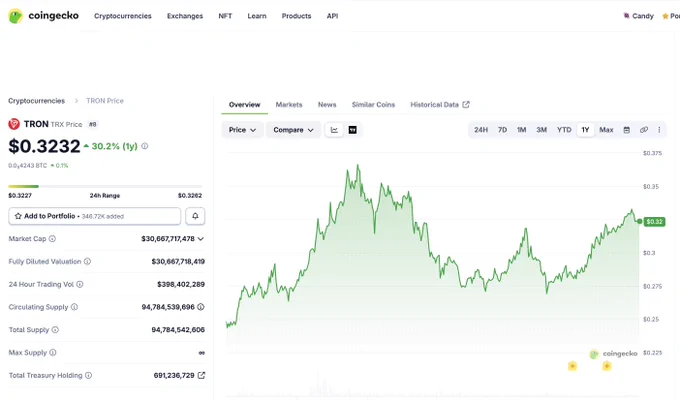Viewport: 680px width, 401px height.
Task: Click the coingecko wordmark
Action: pyautogui.click(x=53, y=16)
